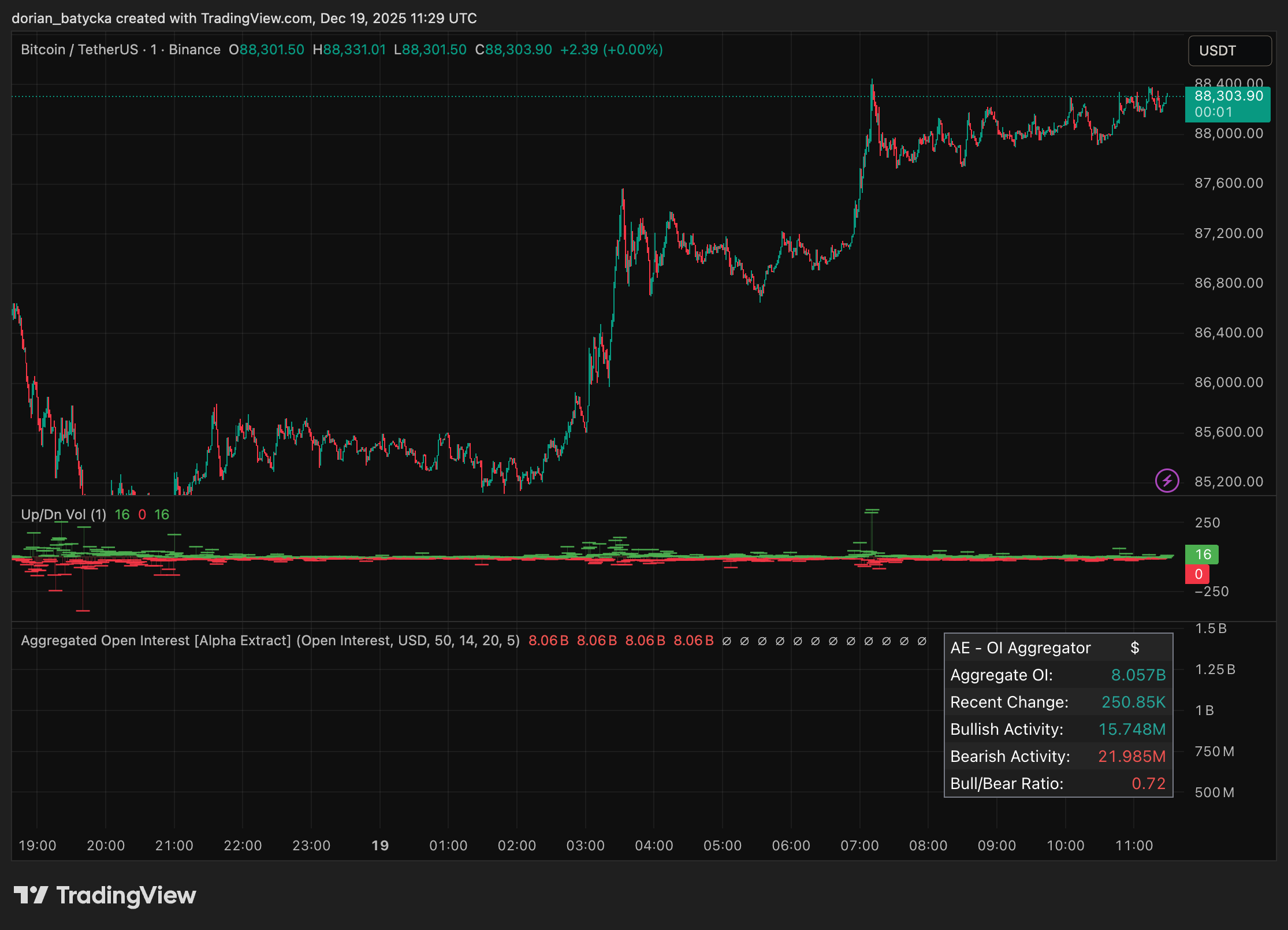Select the Aggregated Open Interest indicator title

point(156,641)
